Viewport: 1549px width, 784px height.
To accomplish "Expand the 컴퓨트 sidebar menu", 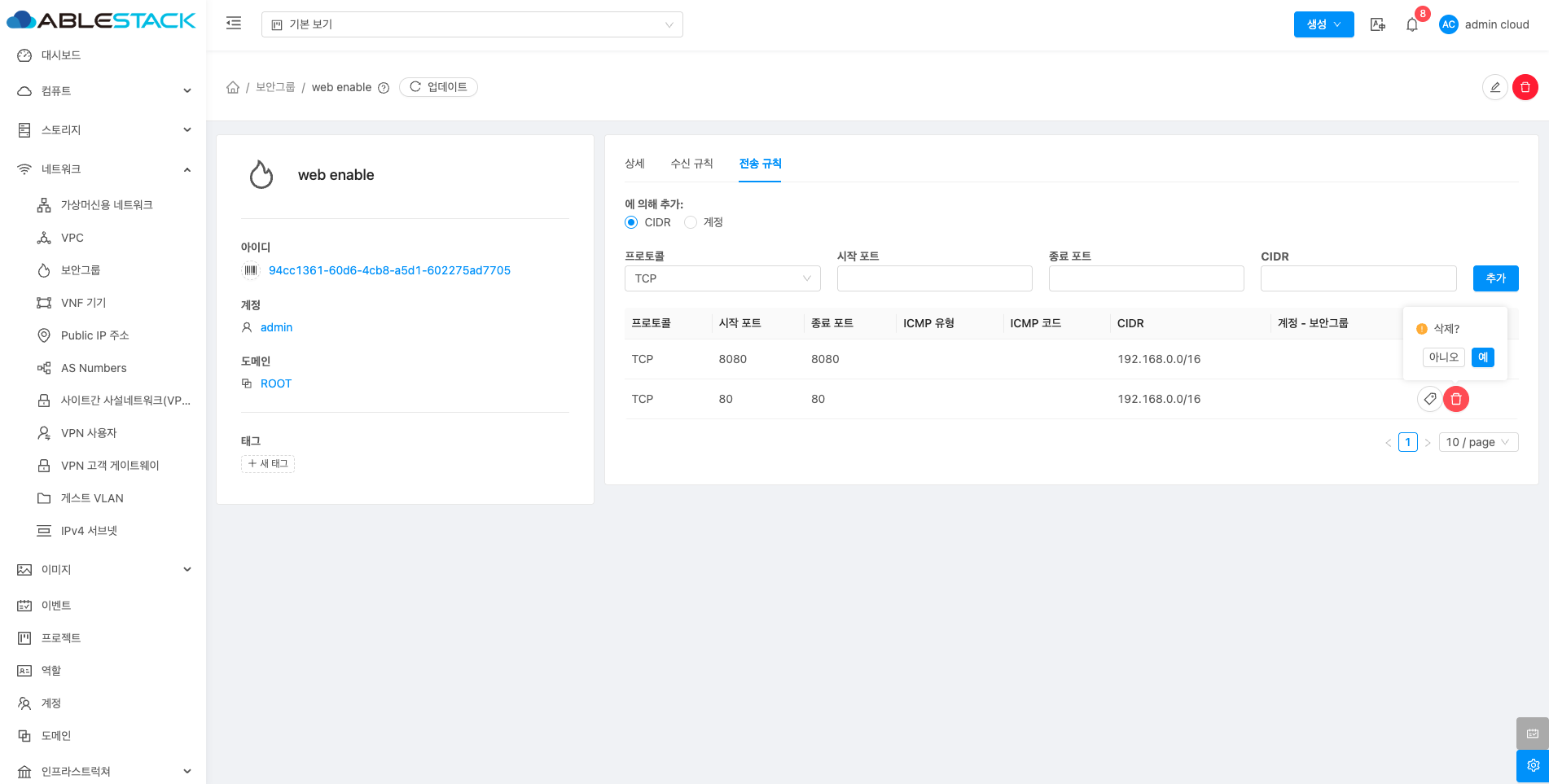I will [104, 91].
